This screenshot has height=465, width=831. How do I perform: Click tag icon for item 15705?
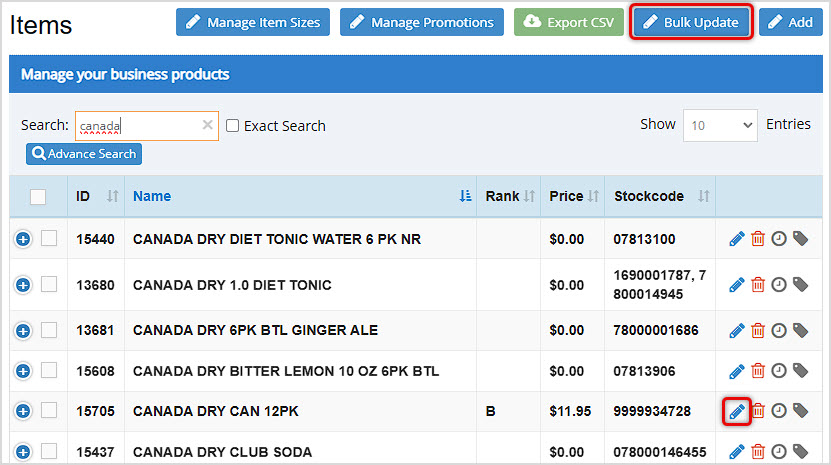click(800, 411)
